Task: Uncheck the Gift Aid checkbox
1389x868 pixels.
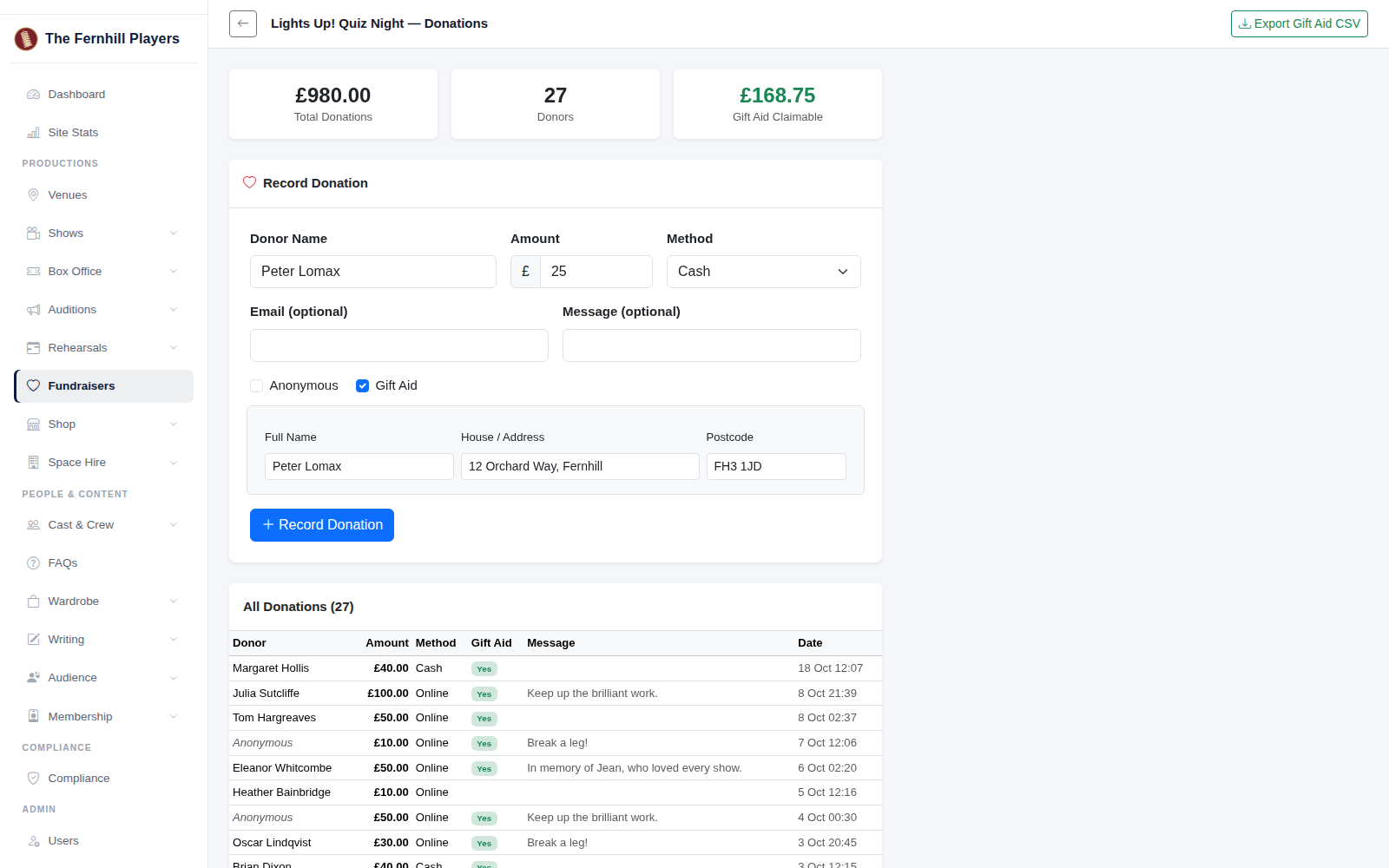Action: [x=362, y=386]
